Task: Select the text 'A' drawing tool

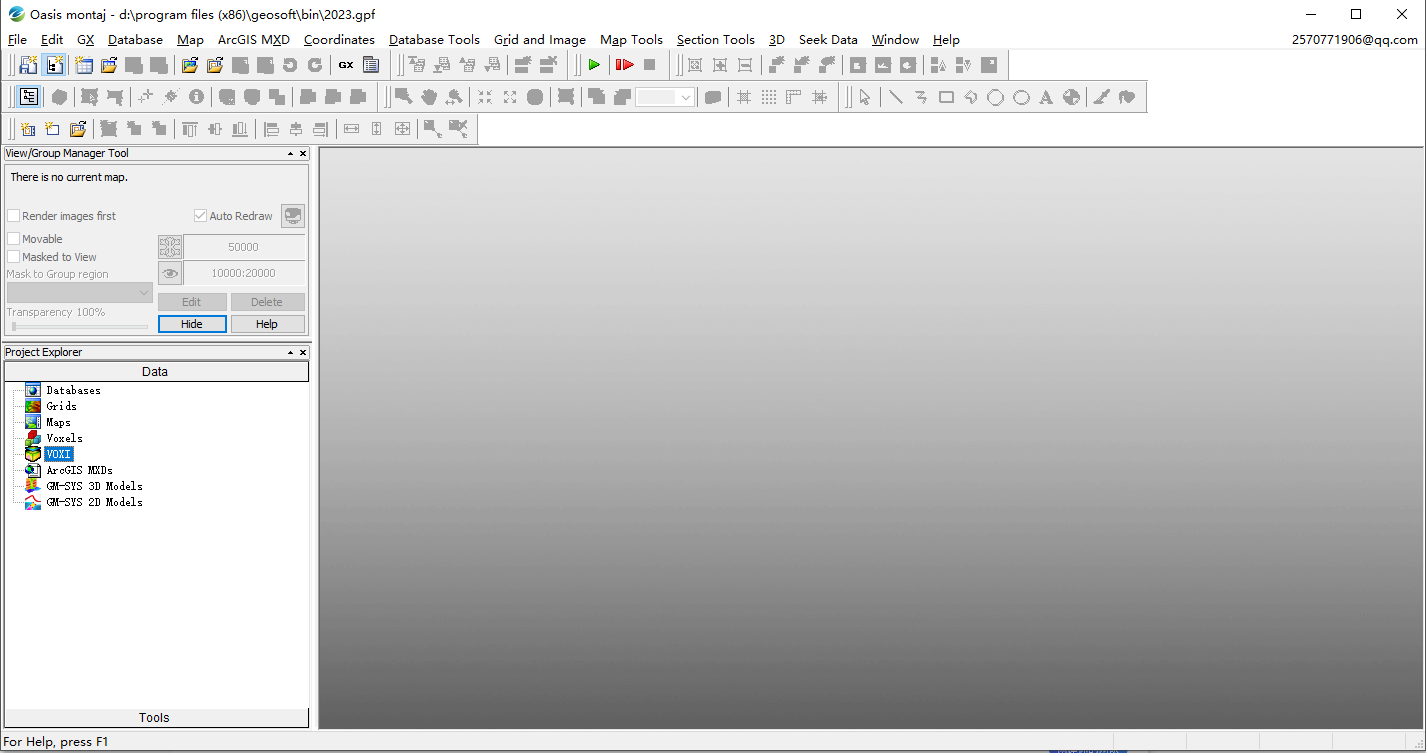Action: coord(1046,97)
